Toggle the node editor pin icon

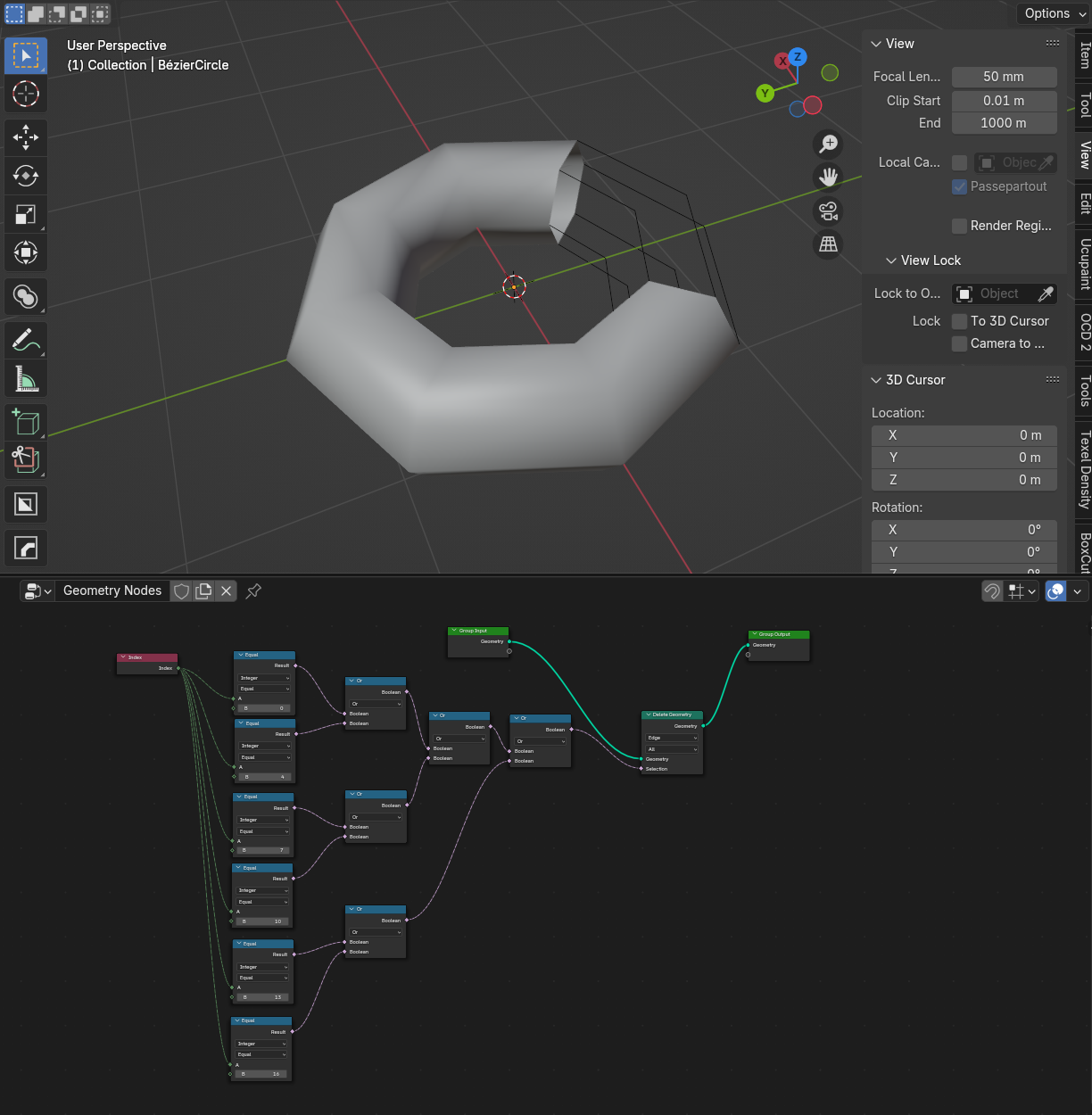(253, 591)
